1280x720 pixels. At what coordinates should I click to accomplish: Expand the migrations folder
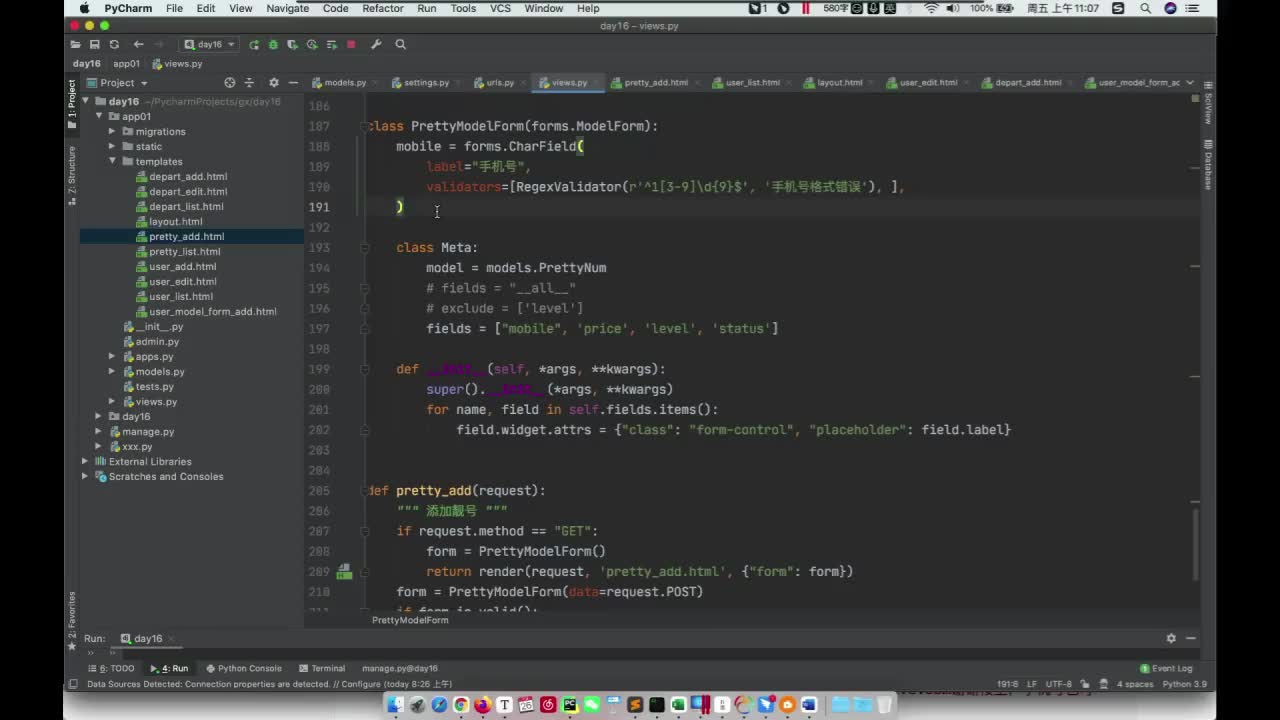click(112, 132)
